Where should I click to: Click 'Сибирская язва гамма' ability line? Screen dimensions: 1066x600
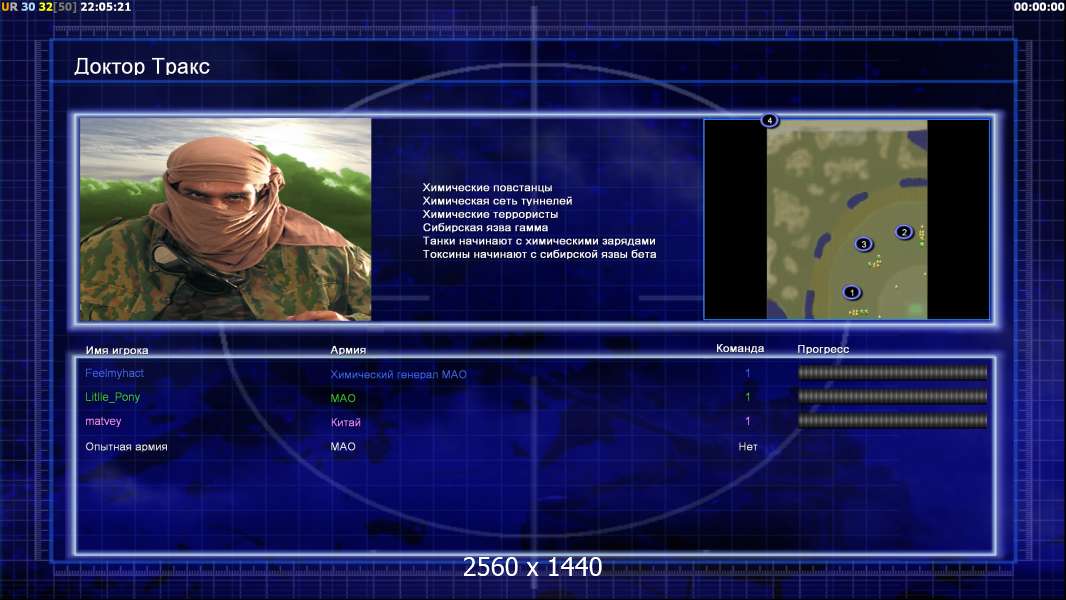click(x=485, y=228)
